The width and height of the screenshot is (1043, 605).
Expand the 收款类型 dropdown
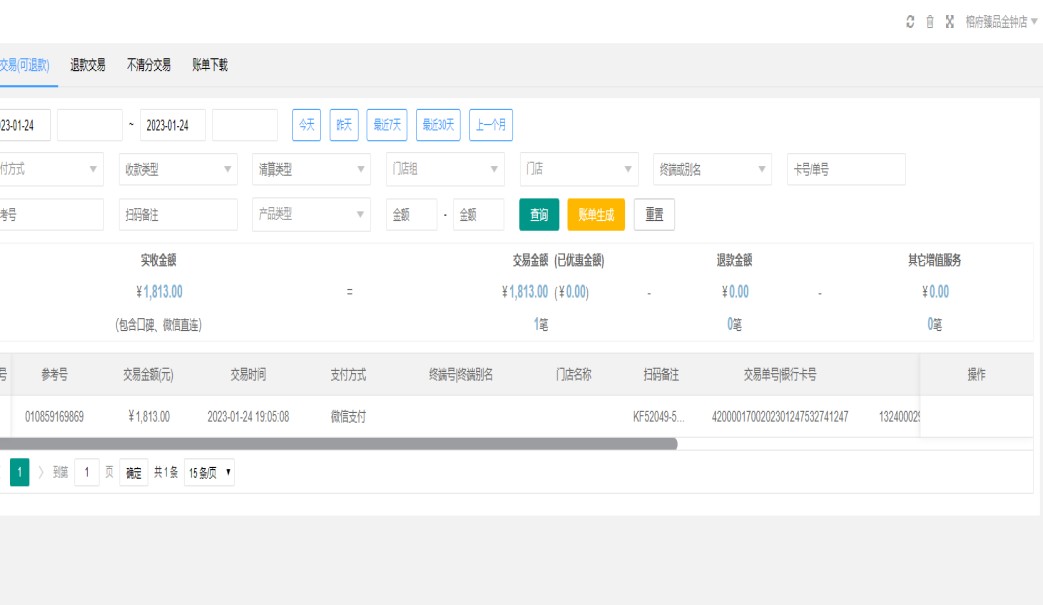click(x=178, y=170)
